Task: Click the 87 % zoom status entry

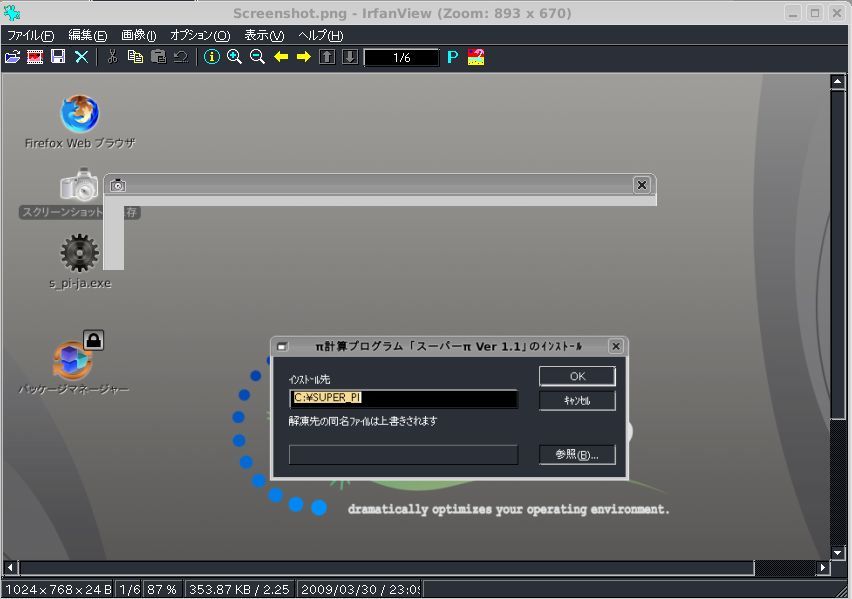Action: [x=162, y=590]
